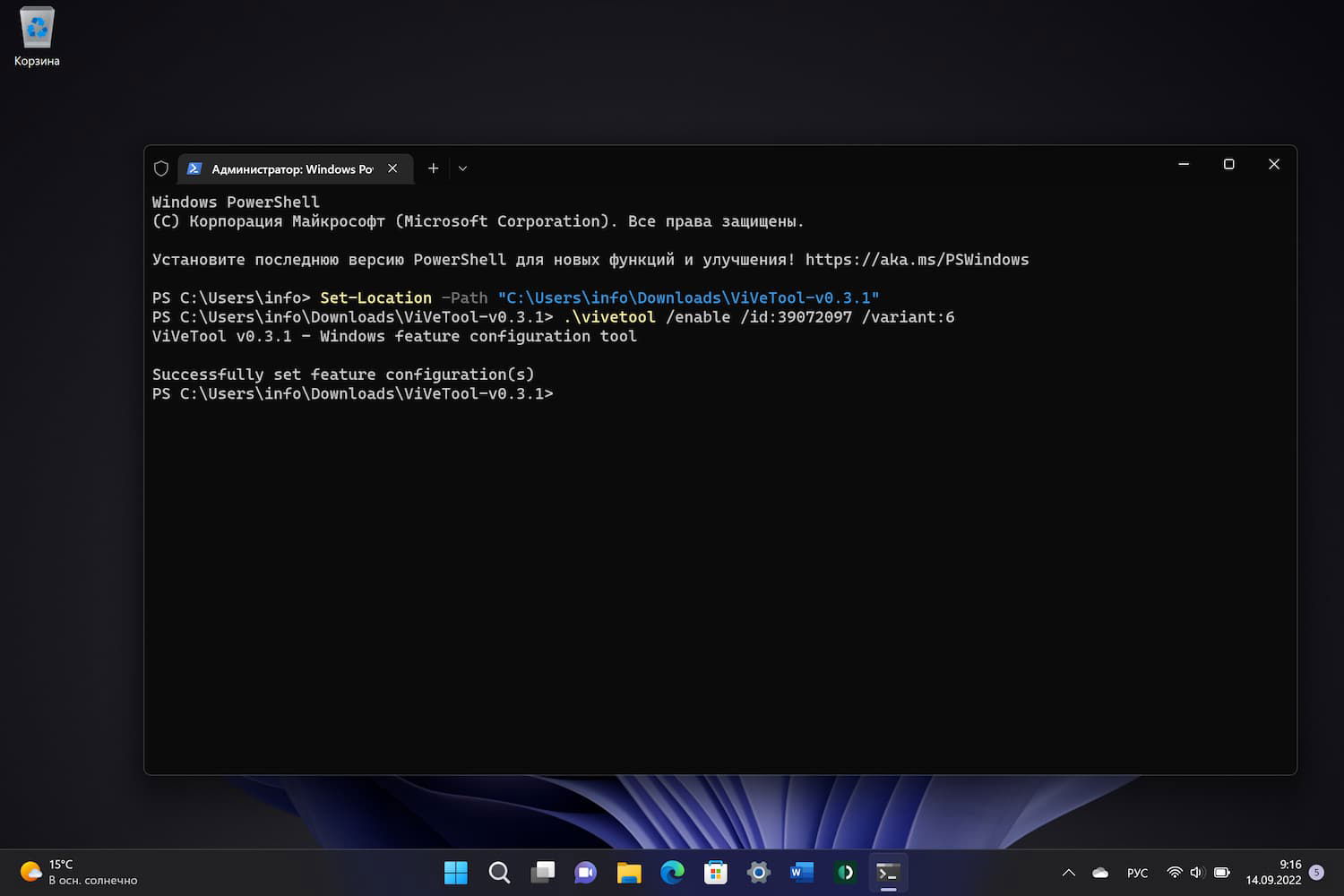Launch Microsoft Word from the taskbar
Viewport: 1344px width, 896px height.
point(802,873)
